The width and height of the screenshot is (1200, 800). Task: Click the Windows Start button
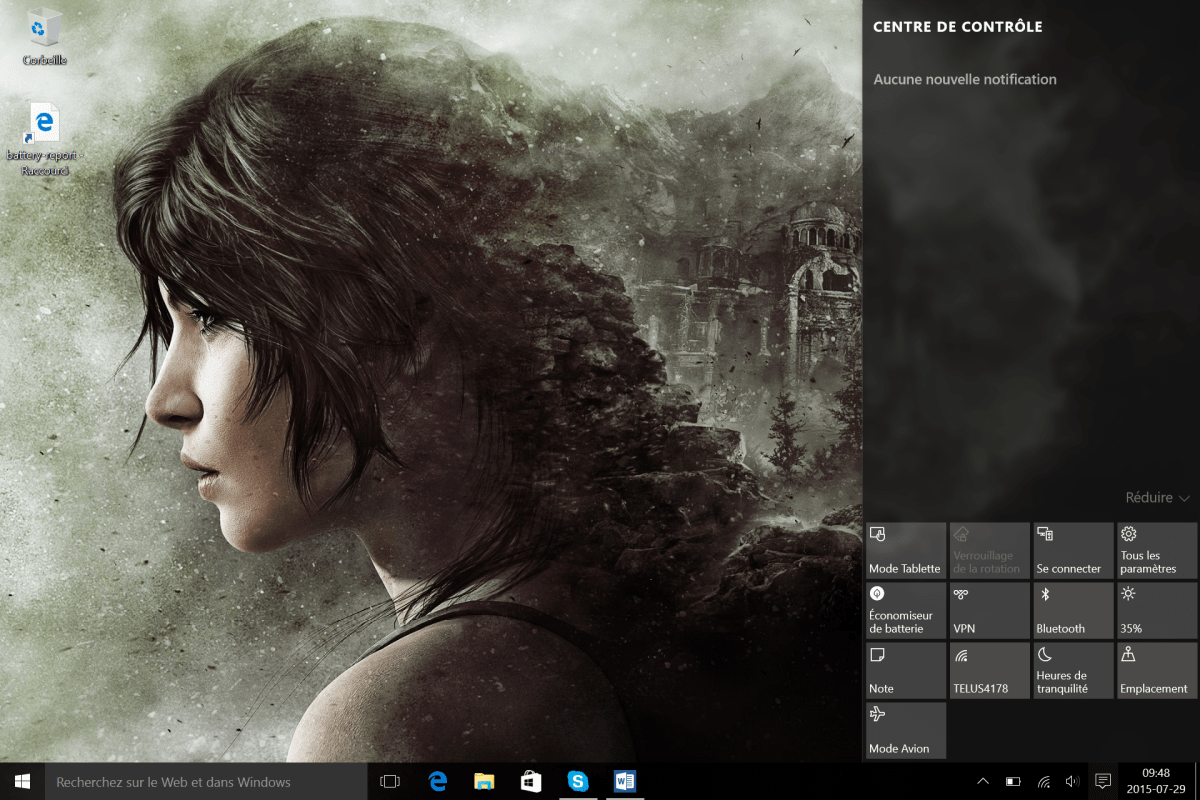[22, 781]
